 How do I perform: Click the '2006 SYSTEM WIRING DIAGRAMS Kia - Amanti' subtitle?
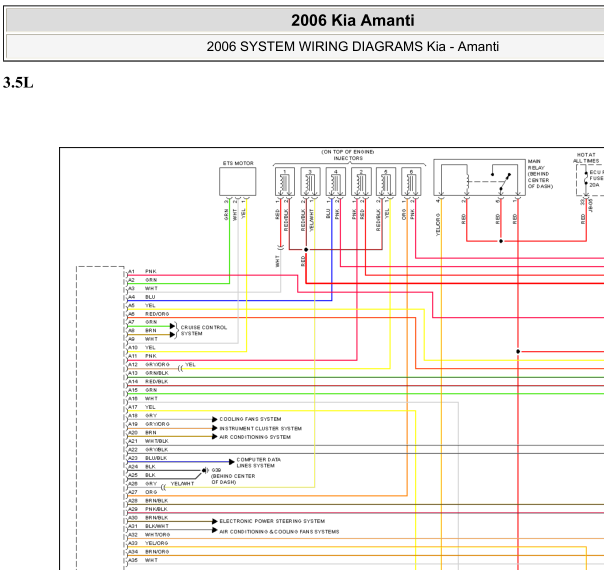pos(352,47)
